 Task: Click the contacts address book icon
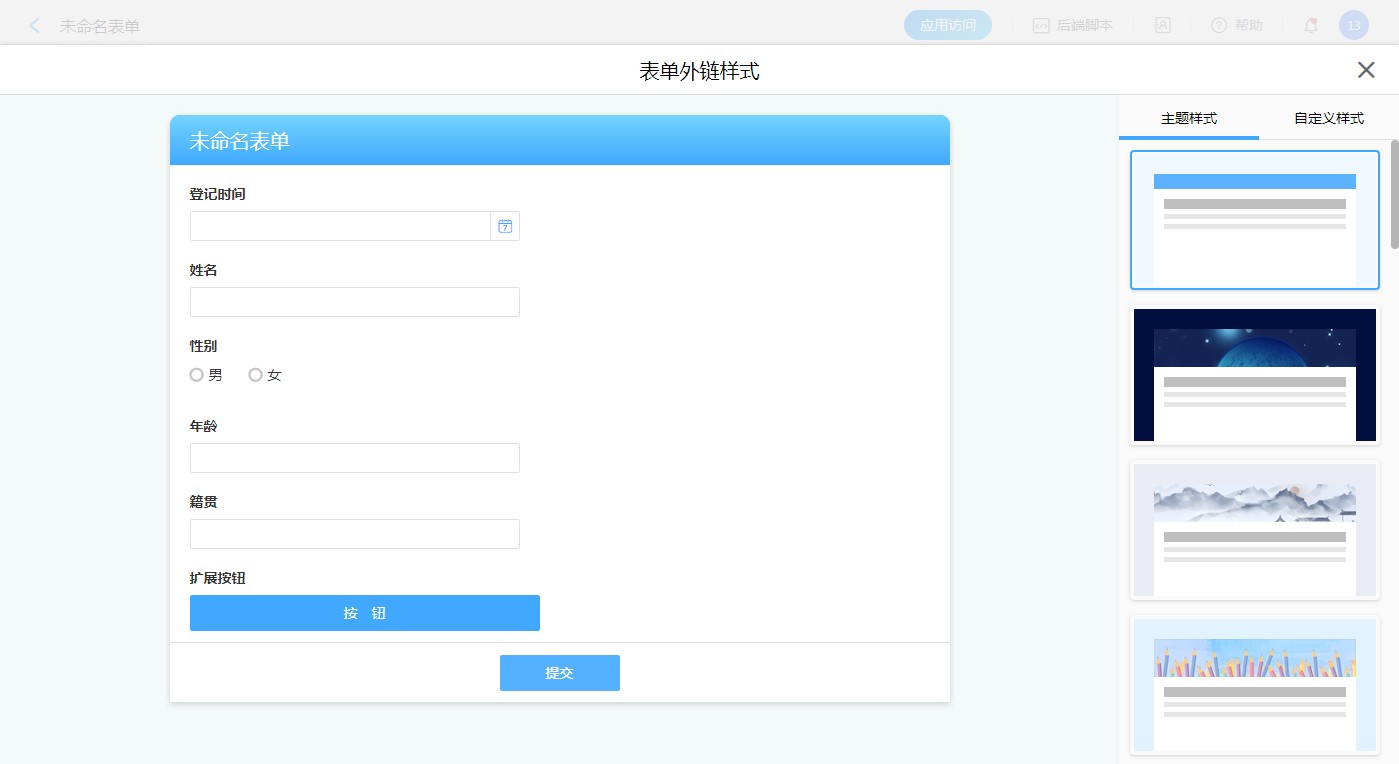[1163, 26]
